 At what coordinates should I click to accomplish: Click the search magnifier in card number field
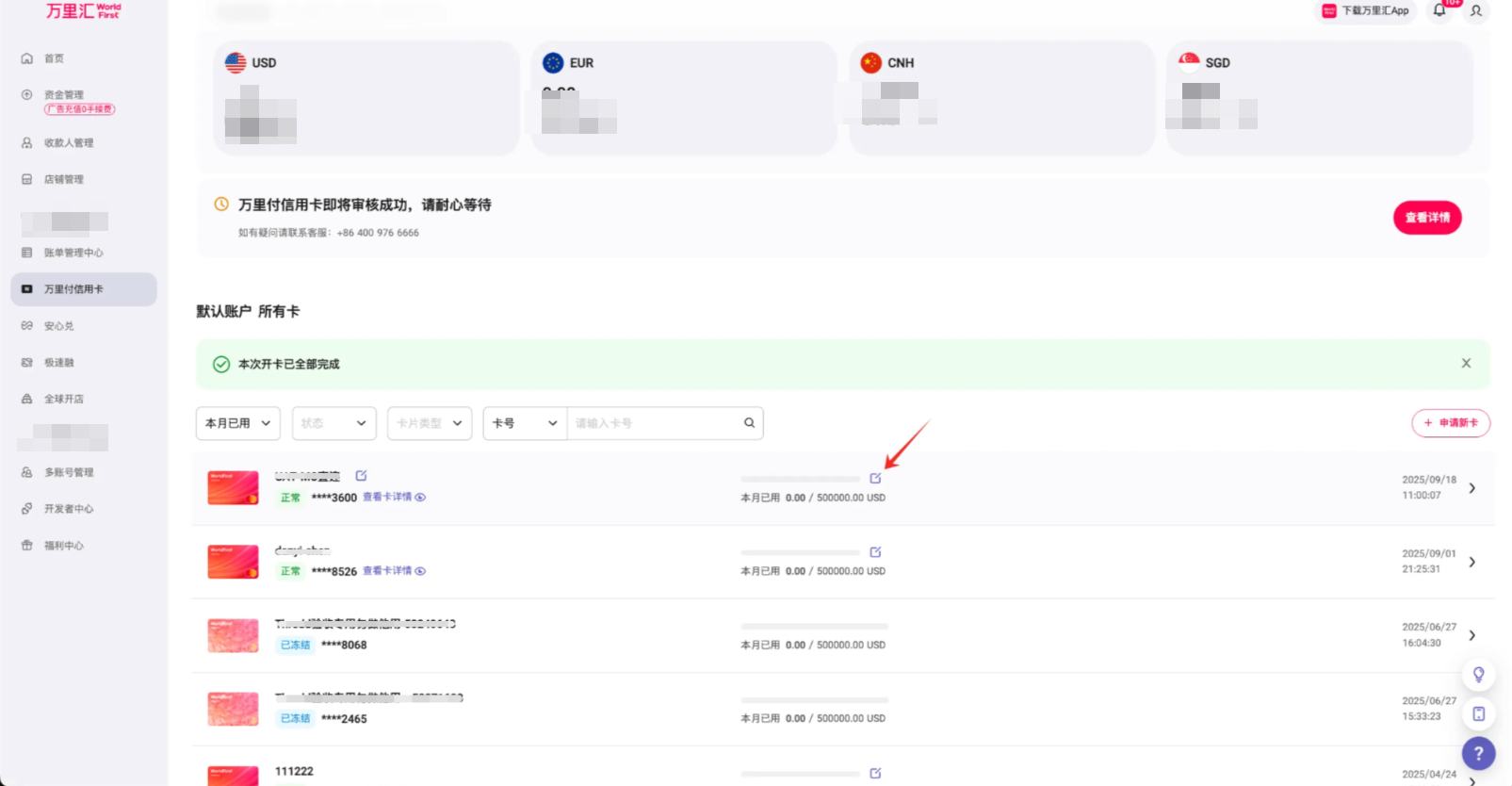coord(749,423)
